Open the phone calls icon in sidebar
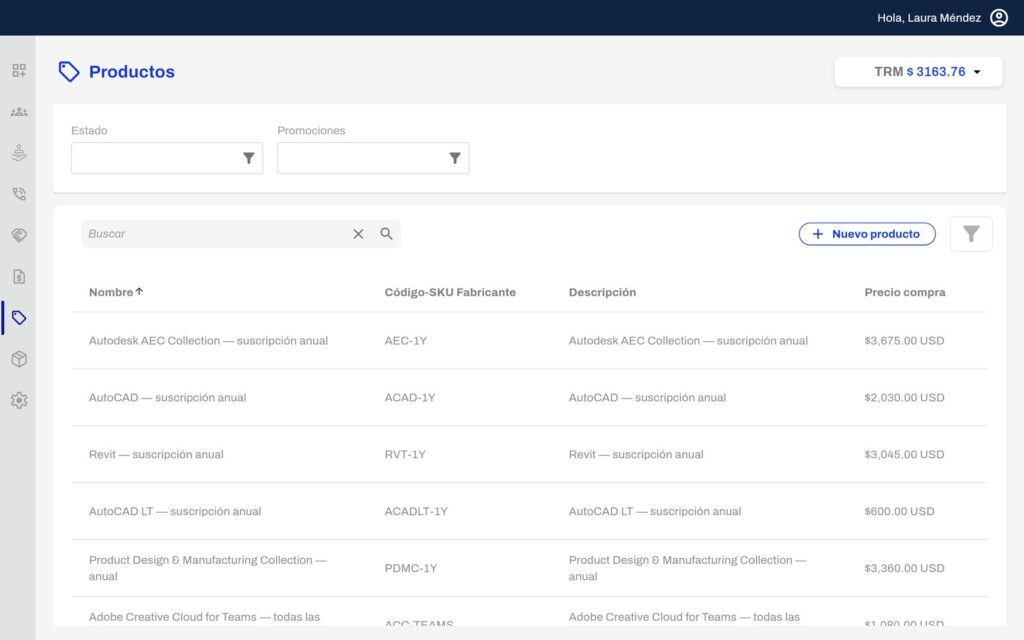Screen dimensions: 1024x640 pos(19,194)
